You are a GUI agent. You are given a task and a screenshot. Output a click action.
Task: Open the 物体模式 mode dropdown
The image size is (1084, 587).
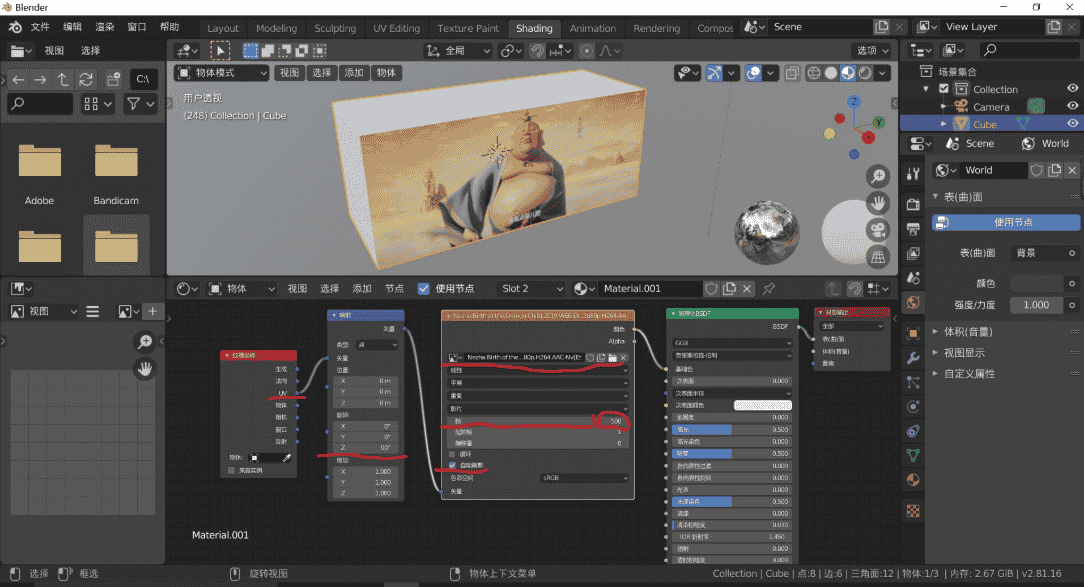pos(222,73)
